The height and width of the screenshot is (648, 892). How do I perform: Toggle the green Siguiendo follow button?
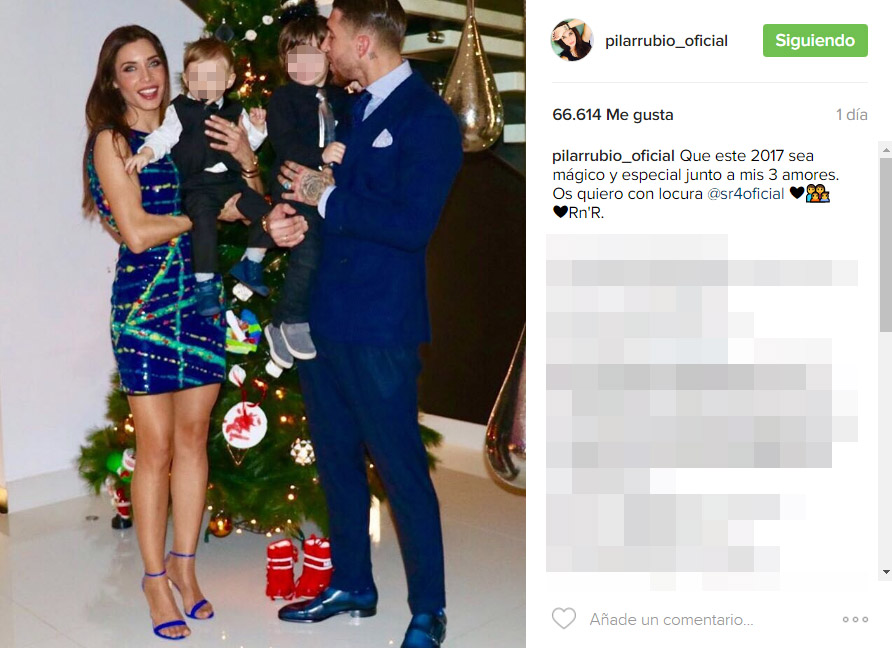(x=815, y=40)
